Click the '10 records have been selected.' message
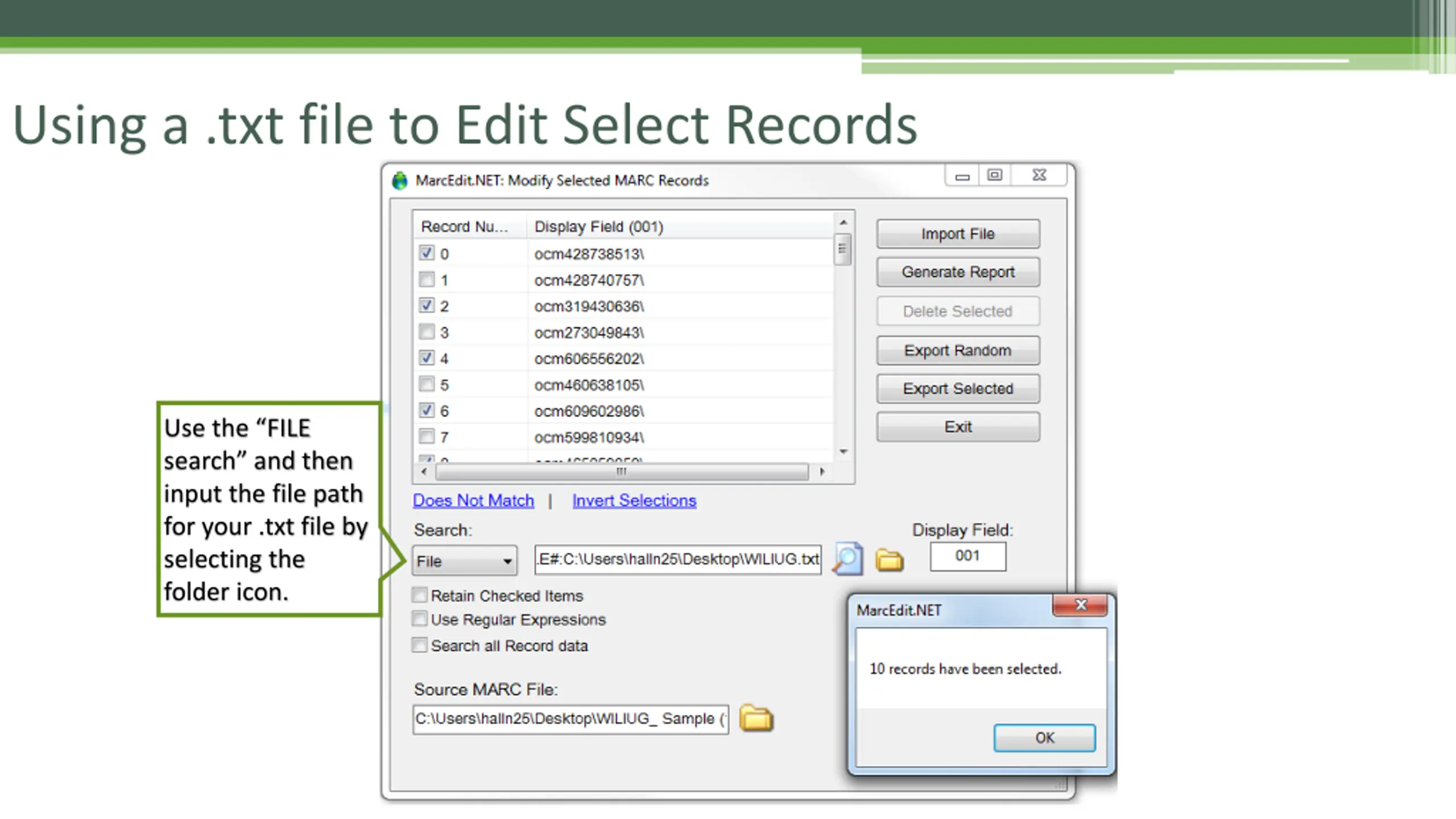 965,669
